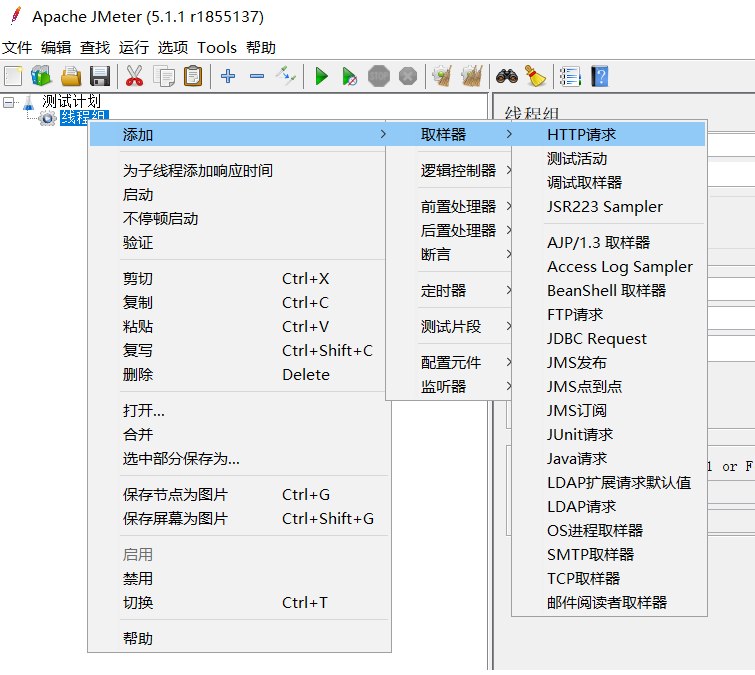
Task: Click the Save floppy disk icon
Action: point(100,76)
